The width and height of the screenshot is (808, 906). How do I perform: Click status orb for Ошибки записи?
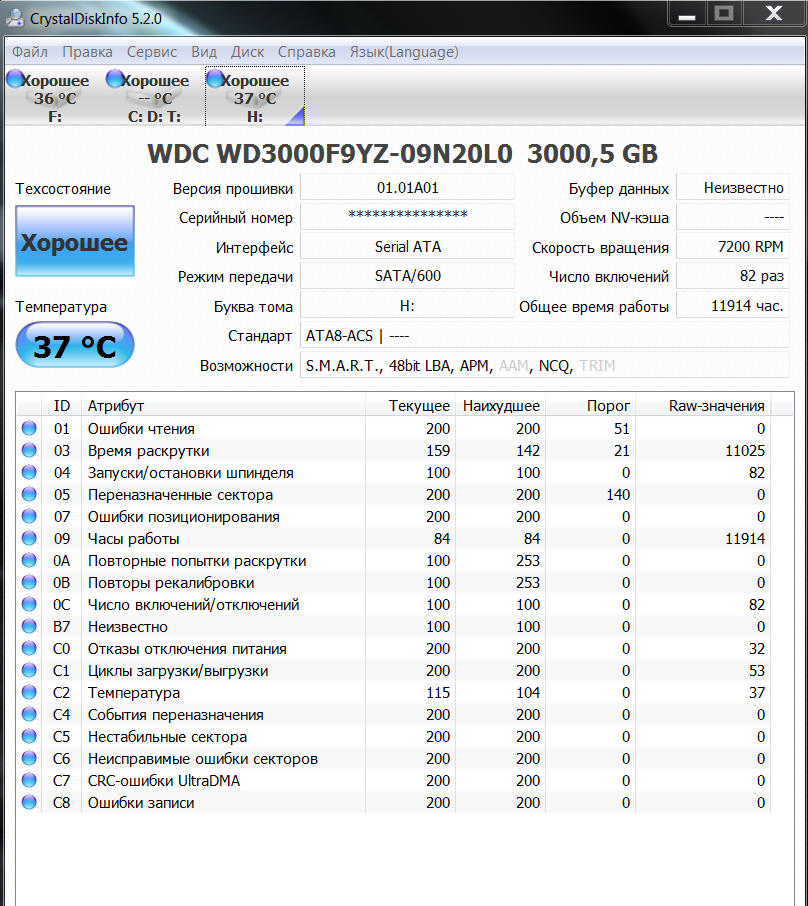click(x=29, y=802)
